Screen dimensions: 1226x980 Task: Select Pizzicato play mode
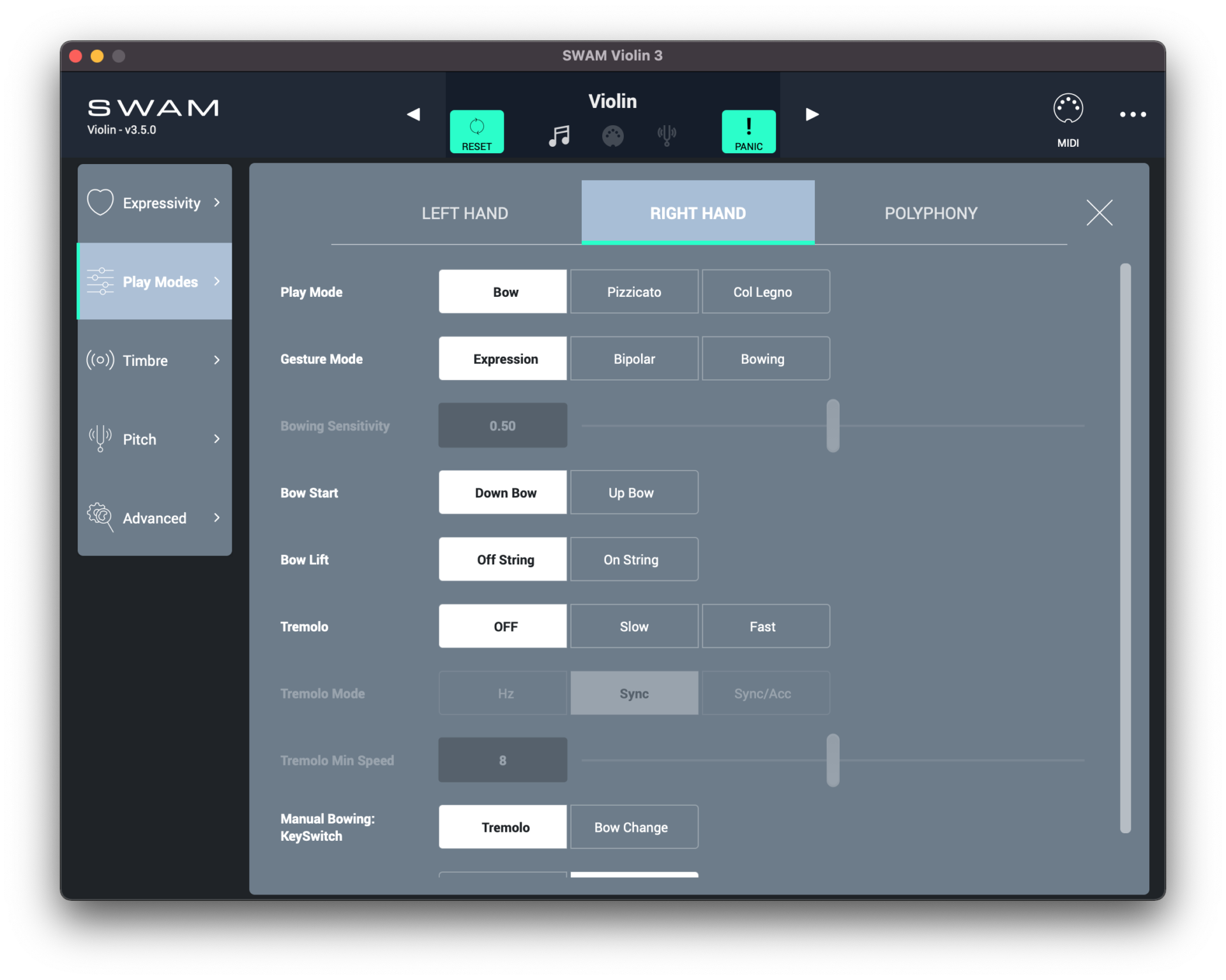click(x=634, y=291)
